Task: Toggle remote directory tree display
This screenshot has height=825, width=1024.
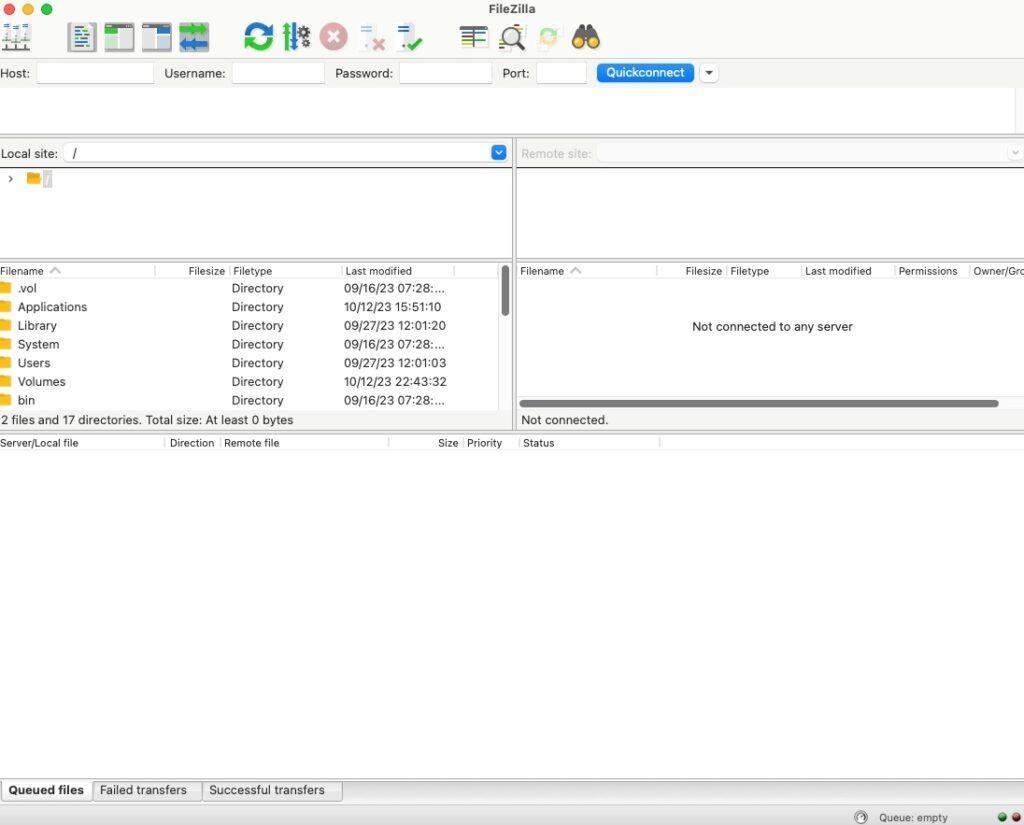Action: (157, 37)
